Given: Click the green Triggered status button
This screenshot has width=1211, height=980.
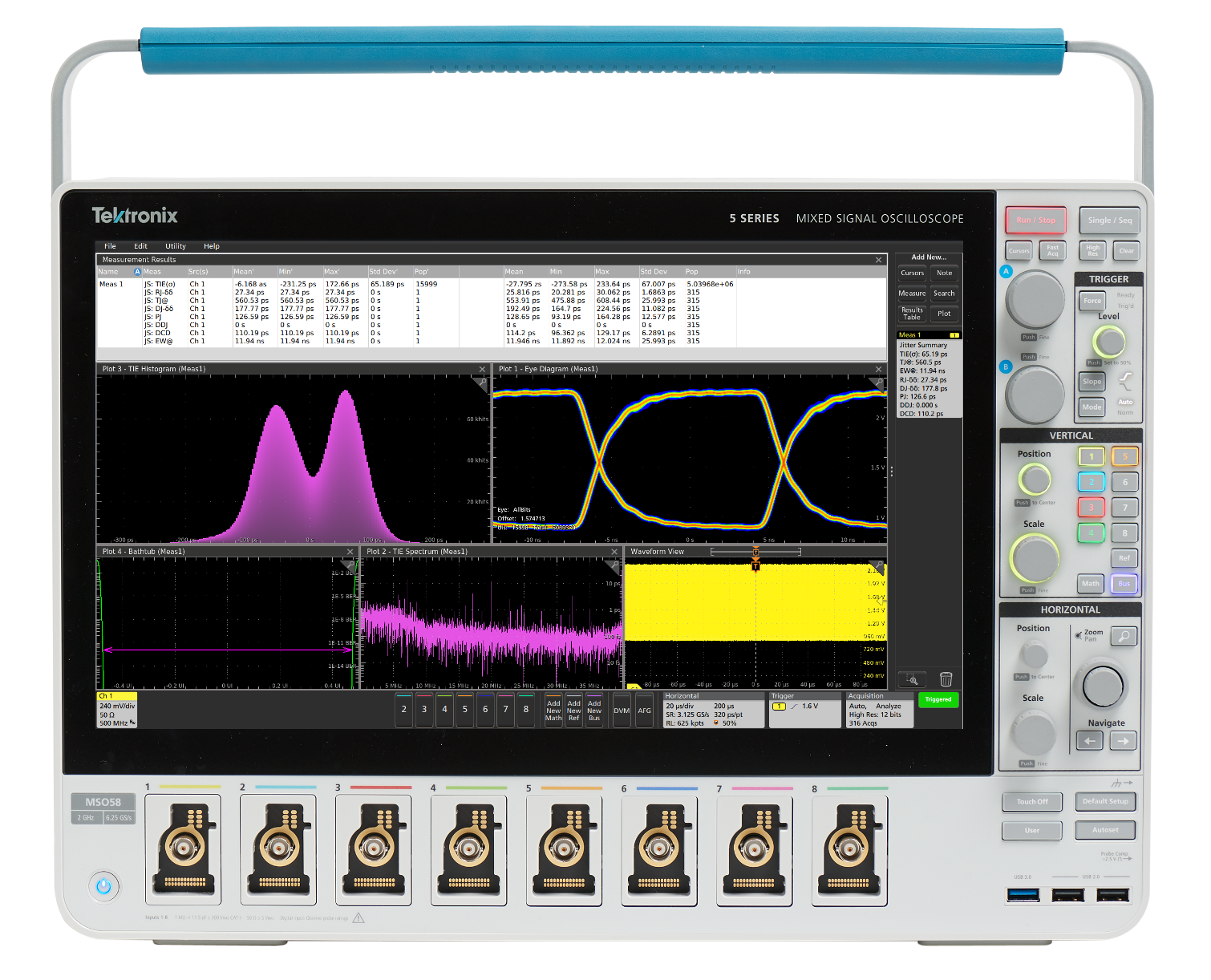Looking at the screenshot, I should pos(938,700).
